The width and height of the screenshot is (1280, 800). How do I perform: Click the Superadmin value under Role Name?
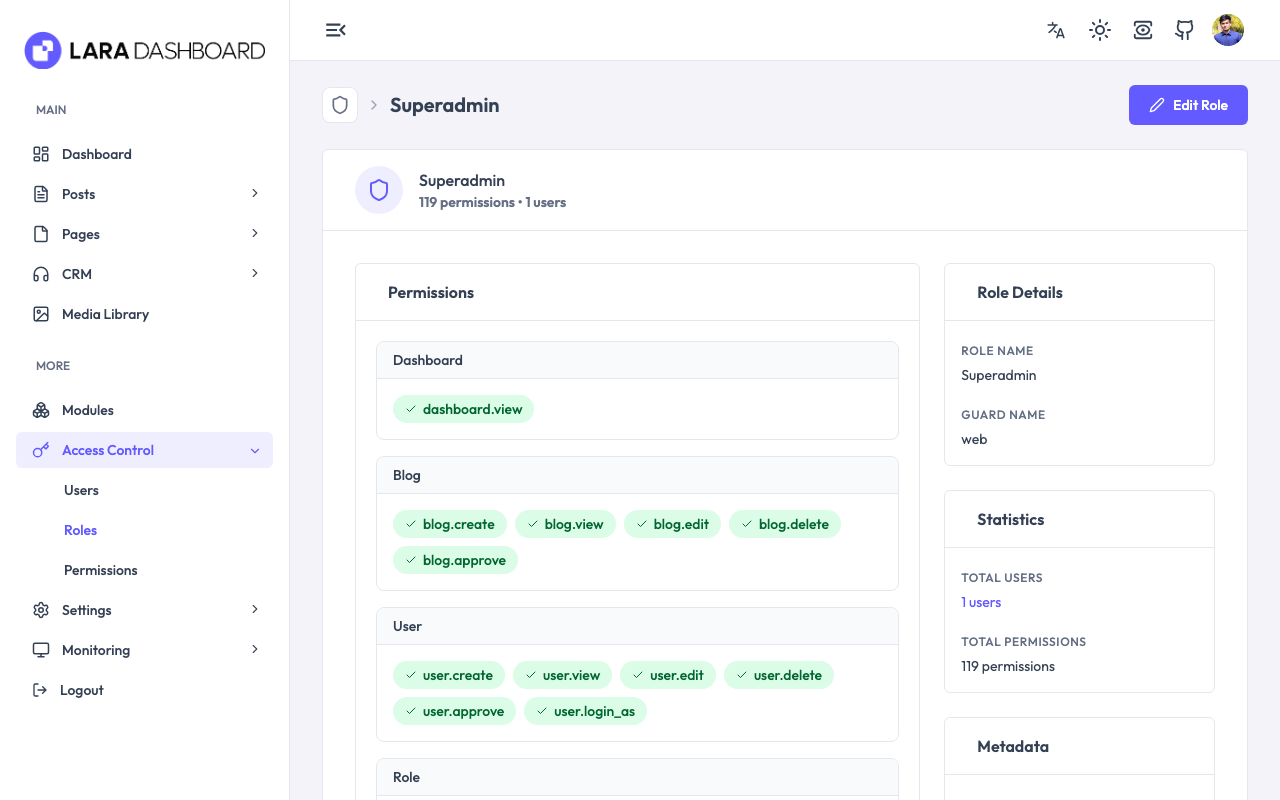(998, 375)
